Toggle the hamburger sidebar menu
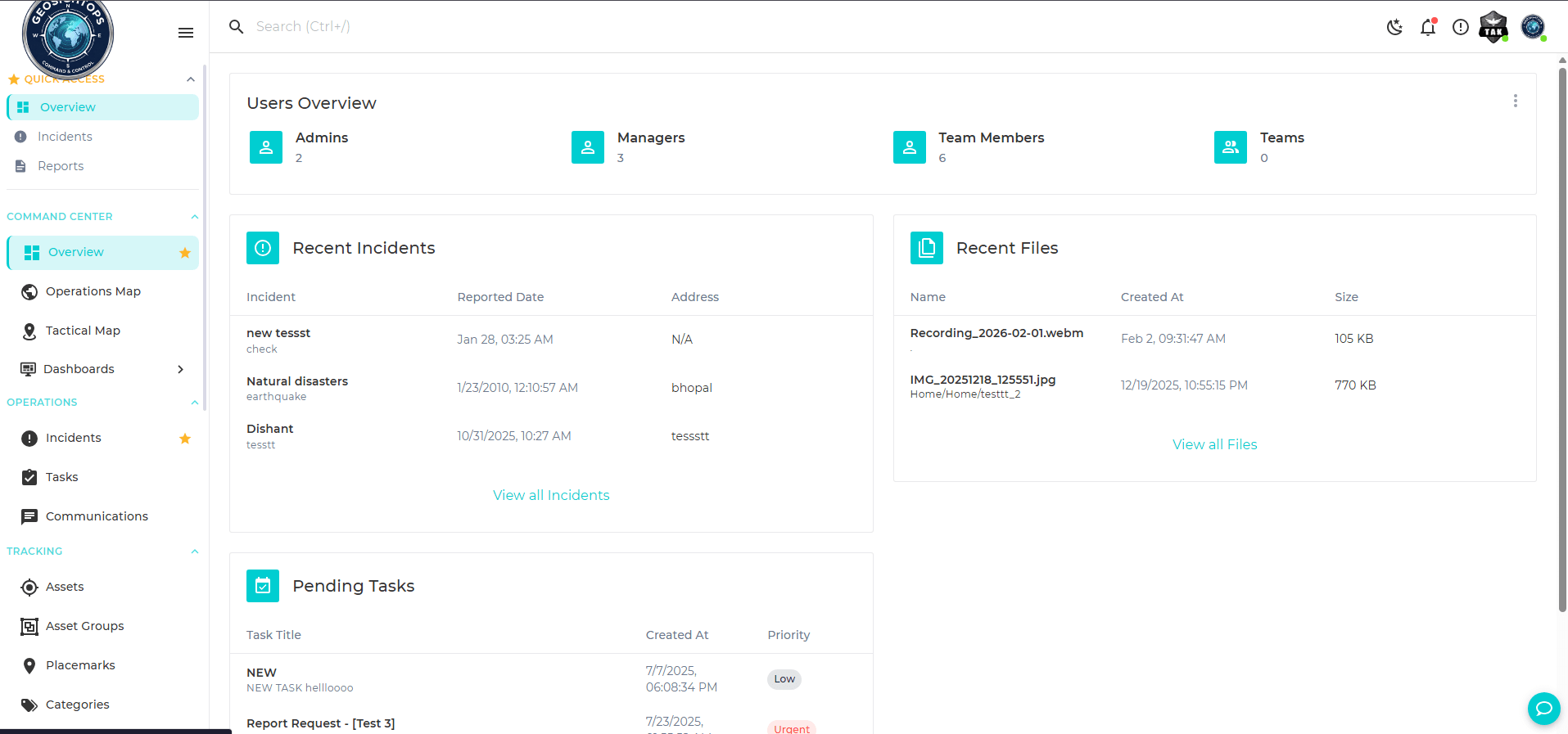 (x=186, y=33)
